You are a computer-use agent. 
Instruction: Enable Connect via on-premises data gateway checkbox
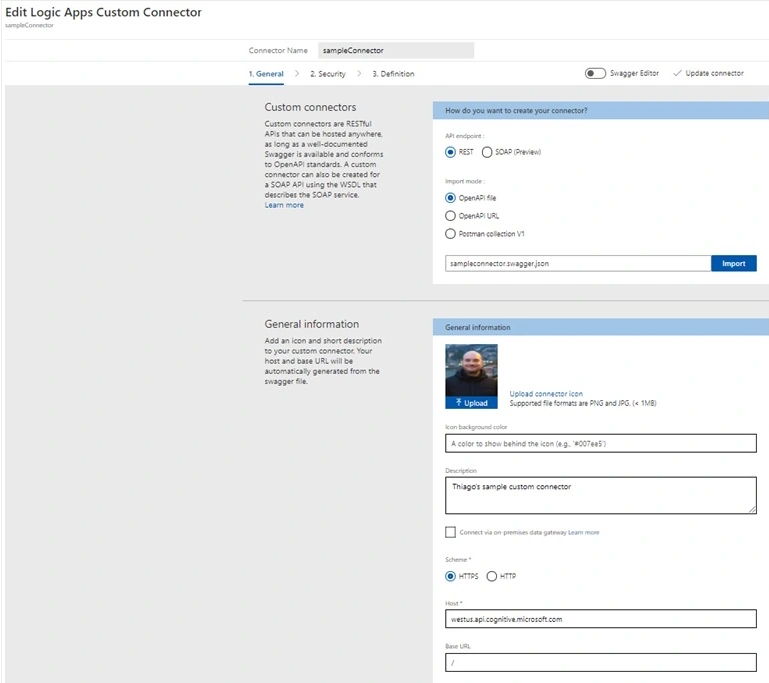450,532
